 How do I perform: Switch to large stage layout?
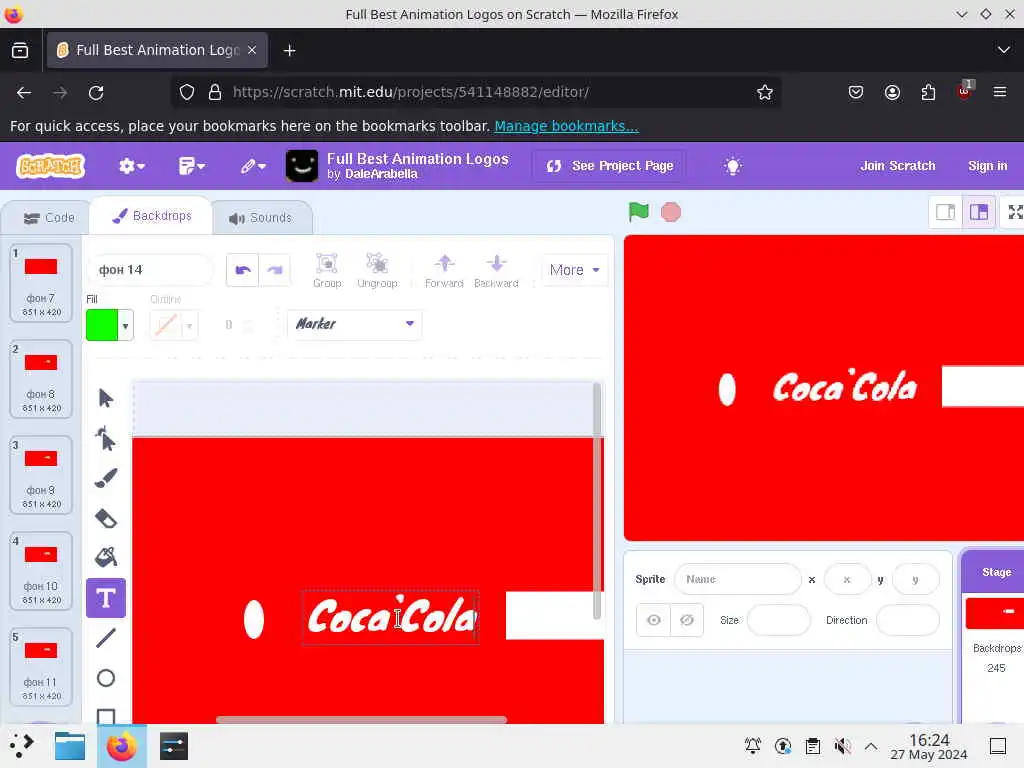coord(978,212)
